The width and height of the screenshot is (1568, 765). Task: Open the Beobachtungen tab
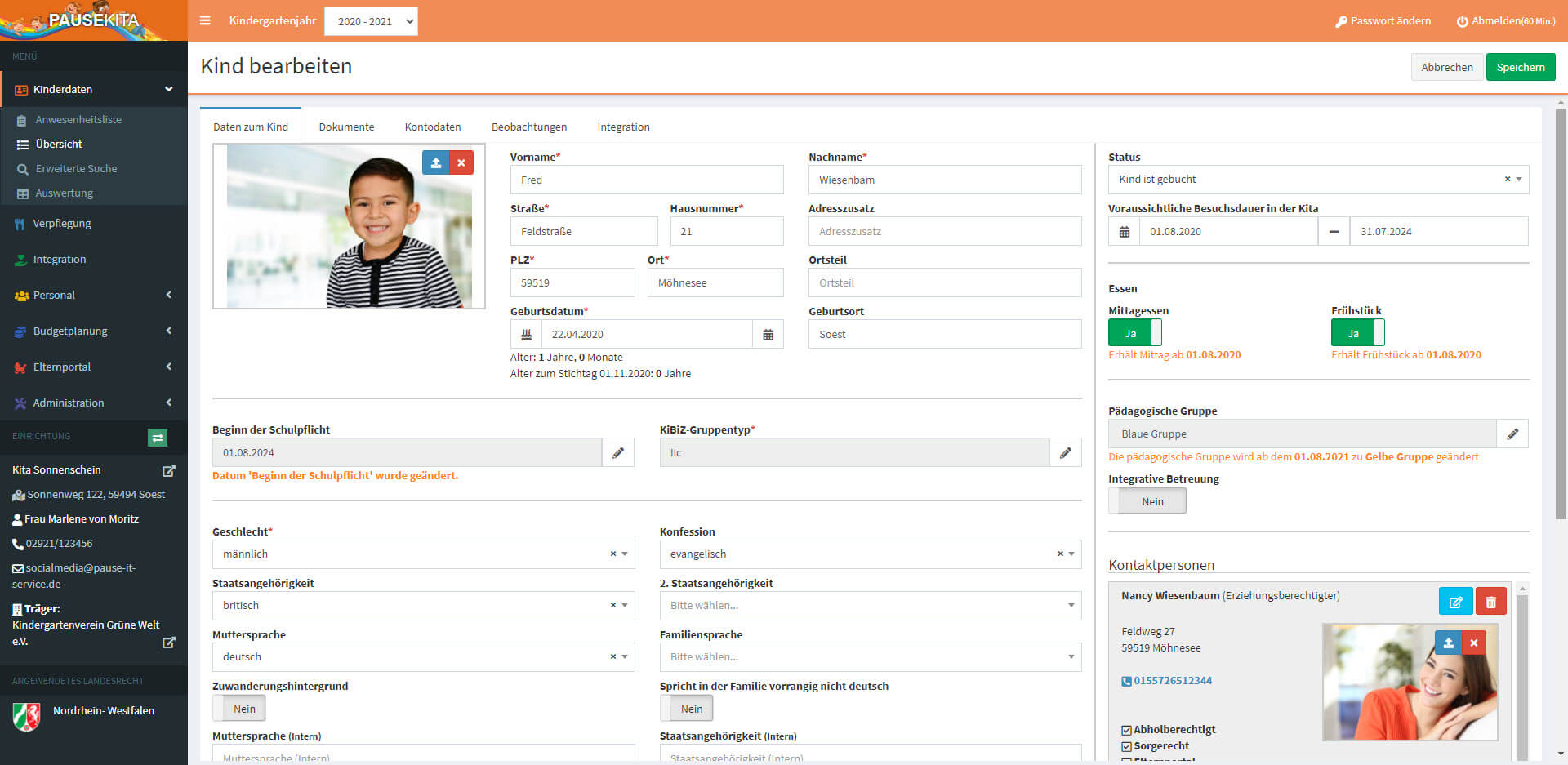[x=529, y=127]
